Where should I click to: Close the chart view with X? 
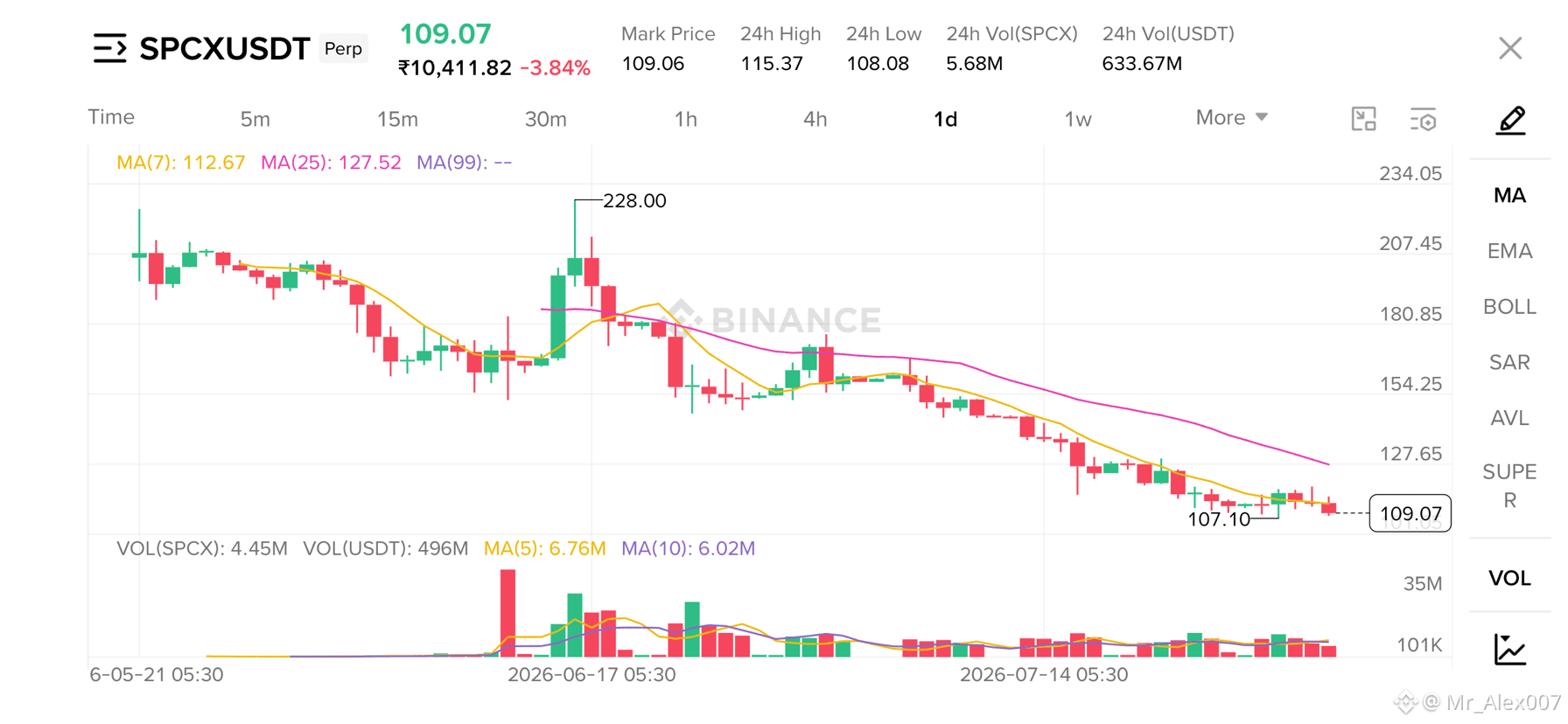[1510, 48]
